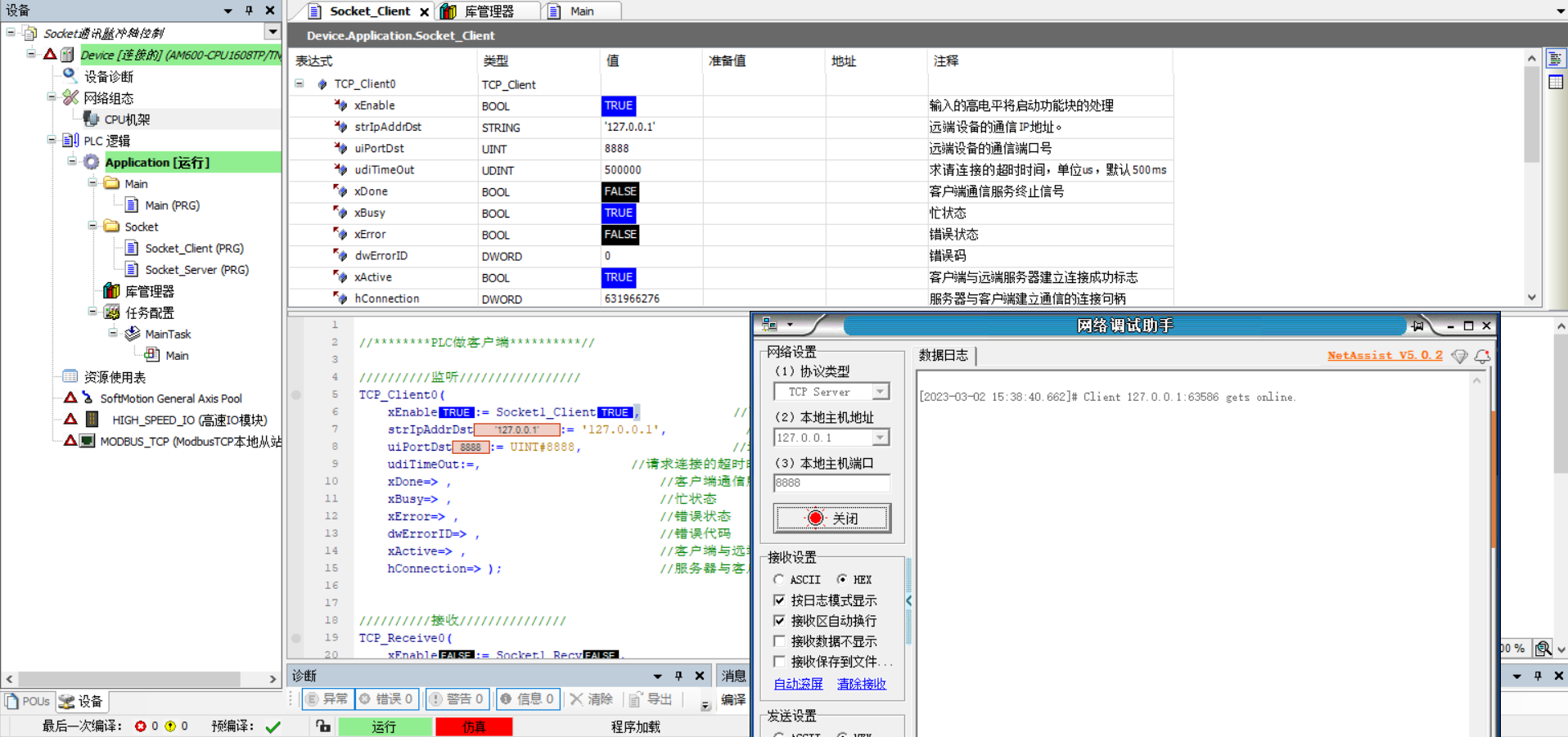1568x737 pixels.
Task: Open project selector dropdown in 设备 panel
Action: tap(273, 33)
